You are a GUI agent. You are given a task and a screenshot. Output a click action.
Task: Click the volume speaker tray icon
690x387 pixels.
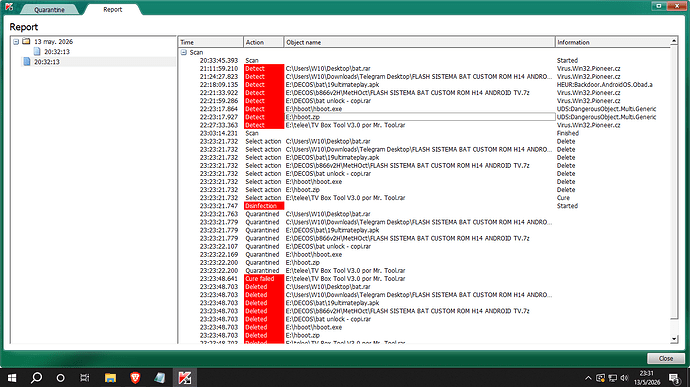click(624, 378)
